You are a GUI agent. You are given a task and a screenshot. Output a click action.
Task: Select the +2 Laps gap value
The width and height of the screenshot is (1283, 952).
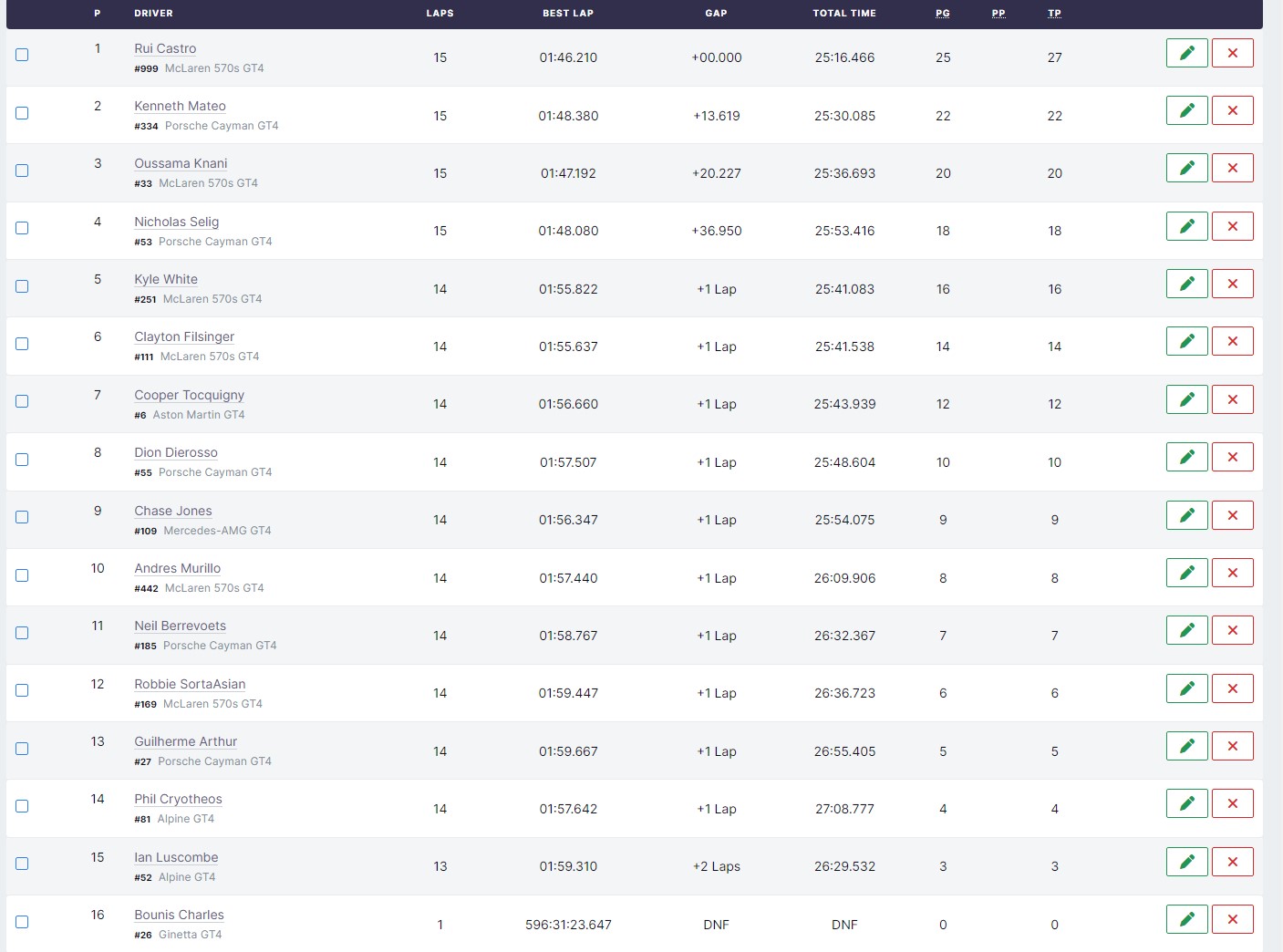[x=717, y=866]
